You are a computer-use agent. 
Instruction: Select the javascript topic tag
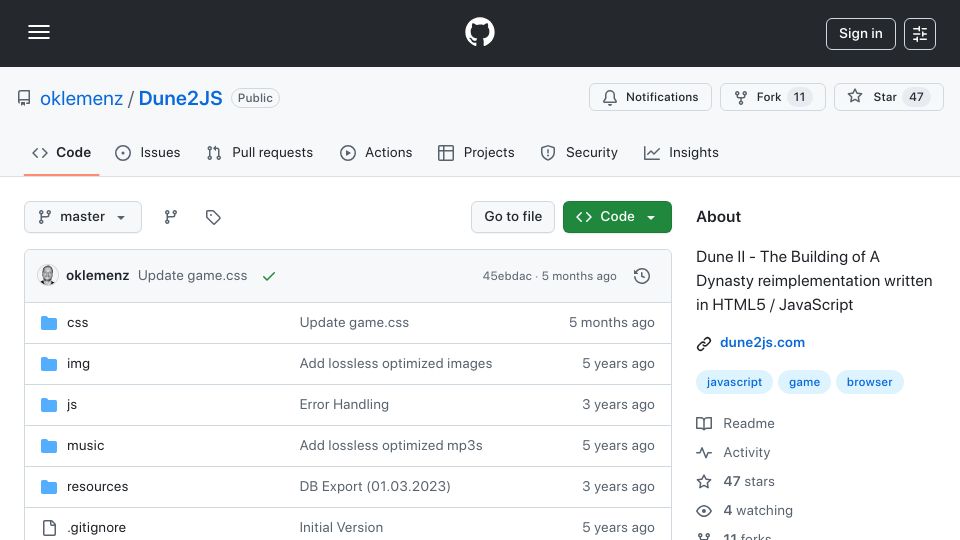pos(734,382)
